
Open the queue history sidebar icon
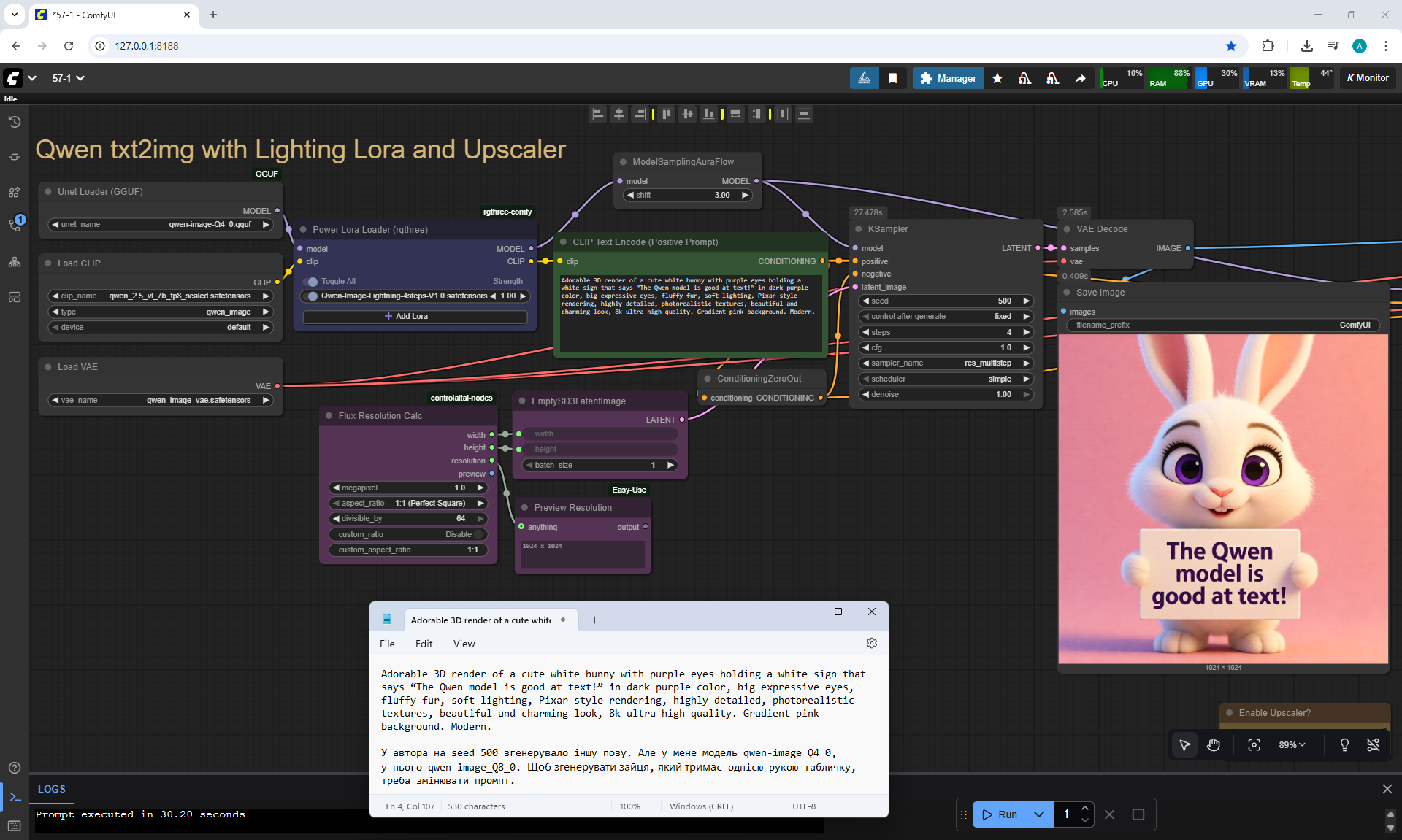14,122
